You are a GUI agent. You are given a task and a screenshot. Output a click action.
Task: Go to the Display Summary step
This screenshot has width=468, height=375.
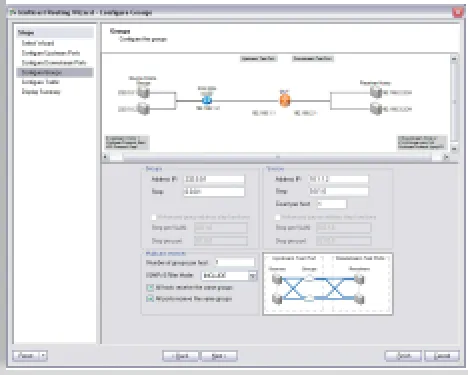click(x=41, y=92)
